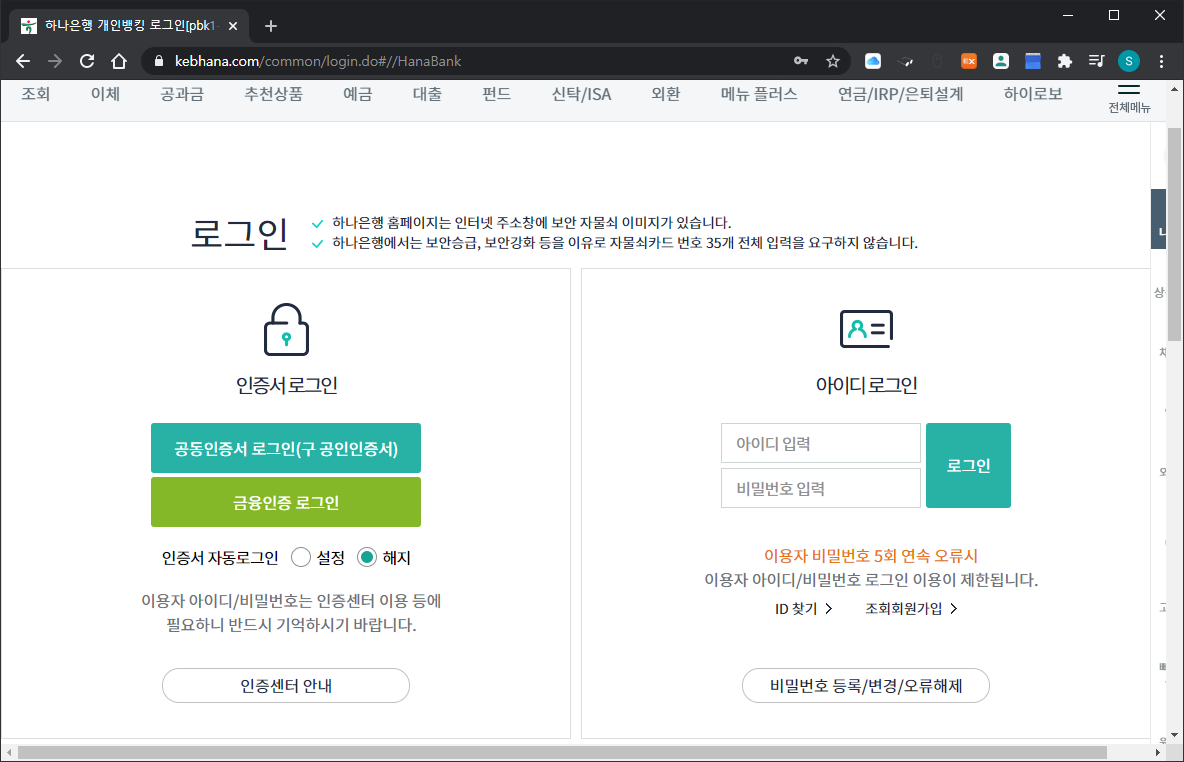Select 설정 for 인증서 자동로그인

[301, 557]
